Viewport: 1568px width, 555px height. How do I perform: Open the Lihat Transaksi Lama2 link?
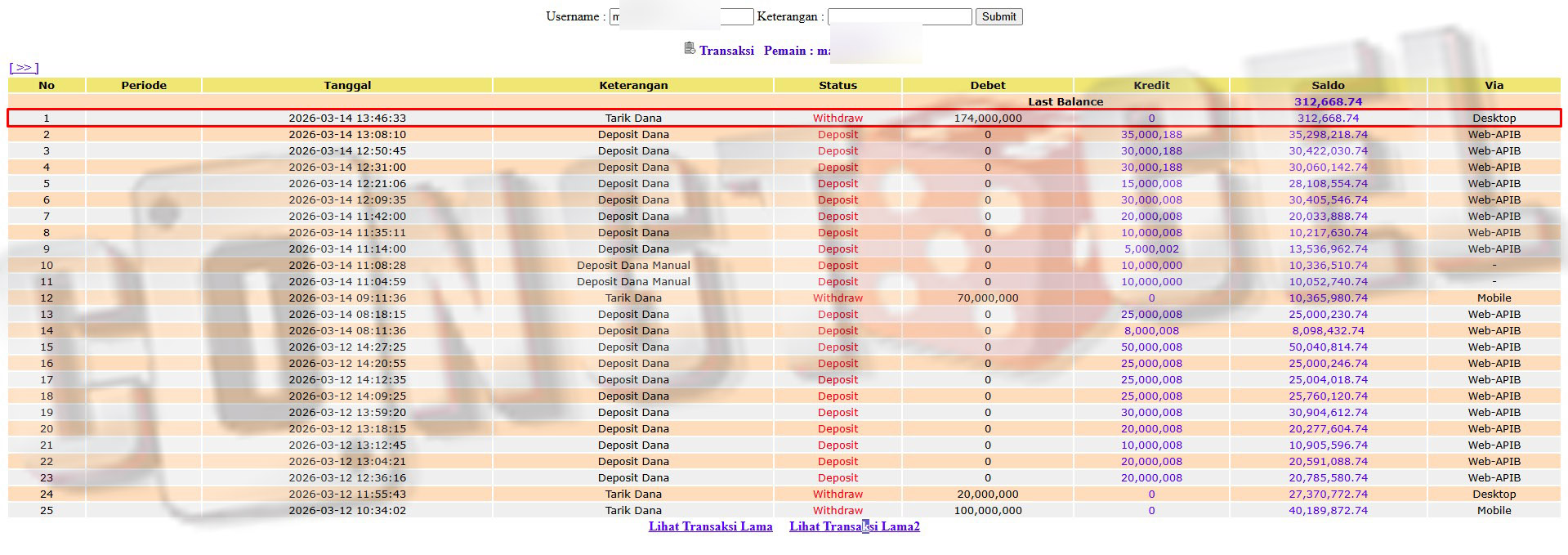click(x=854, y=526)
